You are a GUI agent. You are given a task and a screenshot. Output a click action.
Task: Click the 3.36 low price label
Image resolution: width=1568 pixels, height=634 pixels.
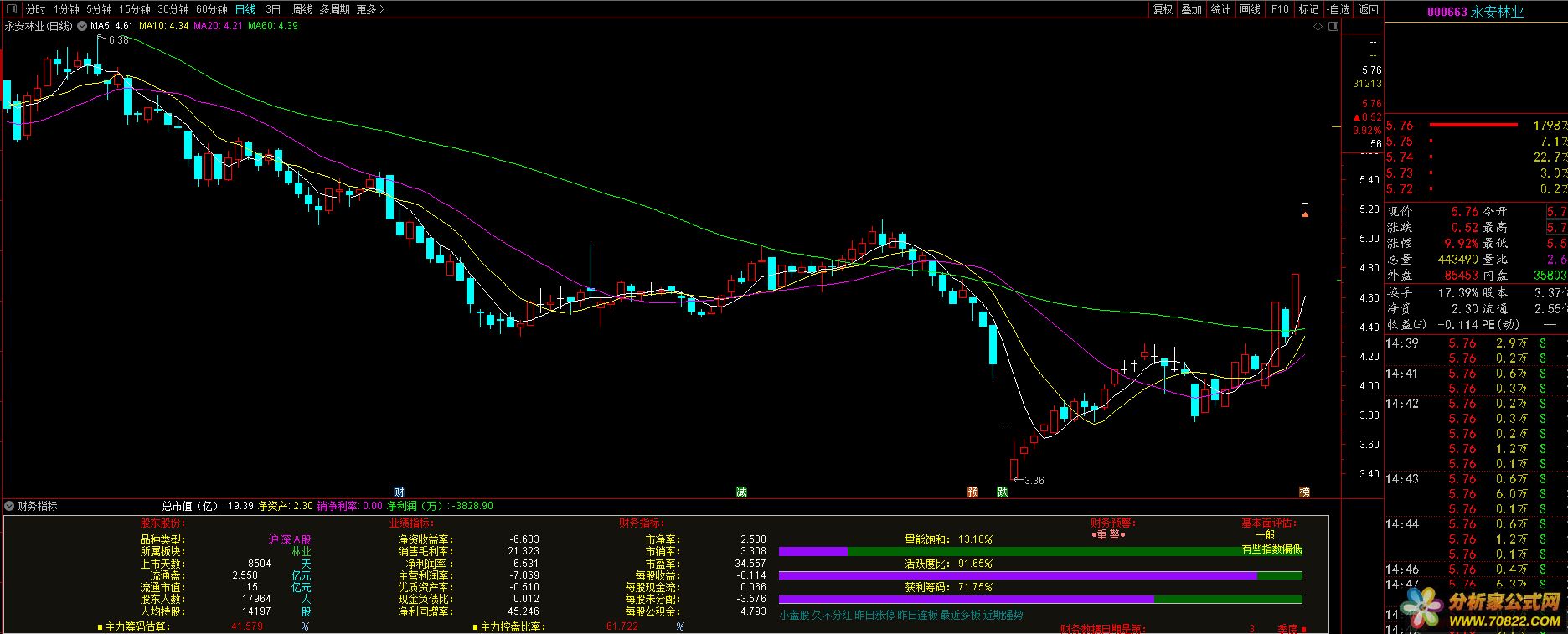[1034, 480]
